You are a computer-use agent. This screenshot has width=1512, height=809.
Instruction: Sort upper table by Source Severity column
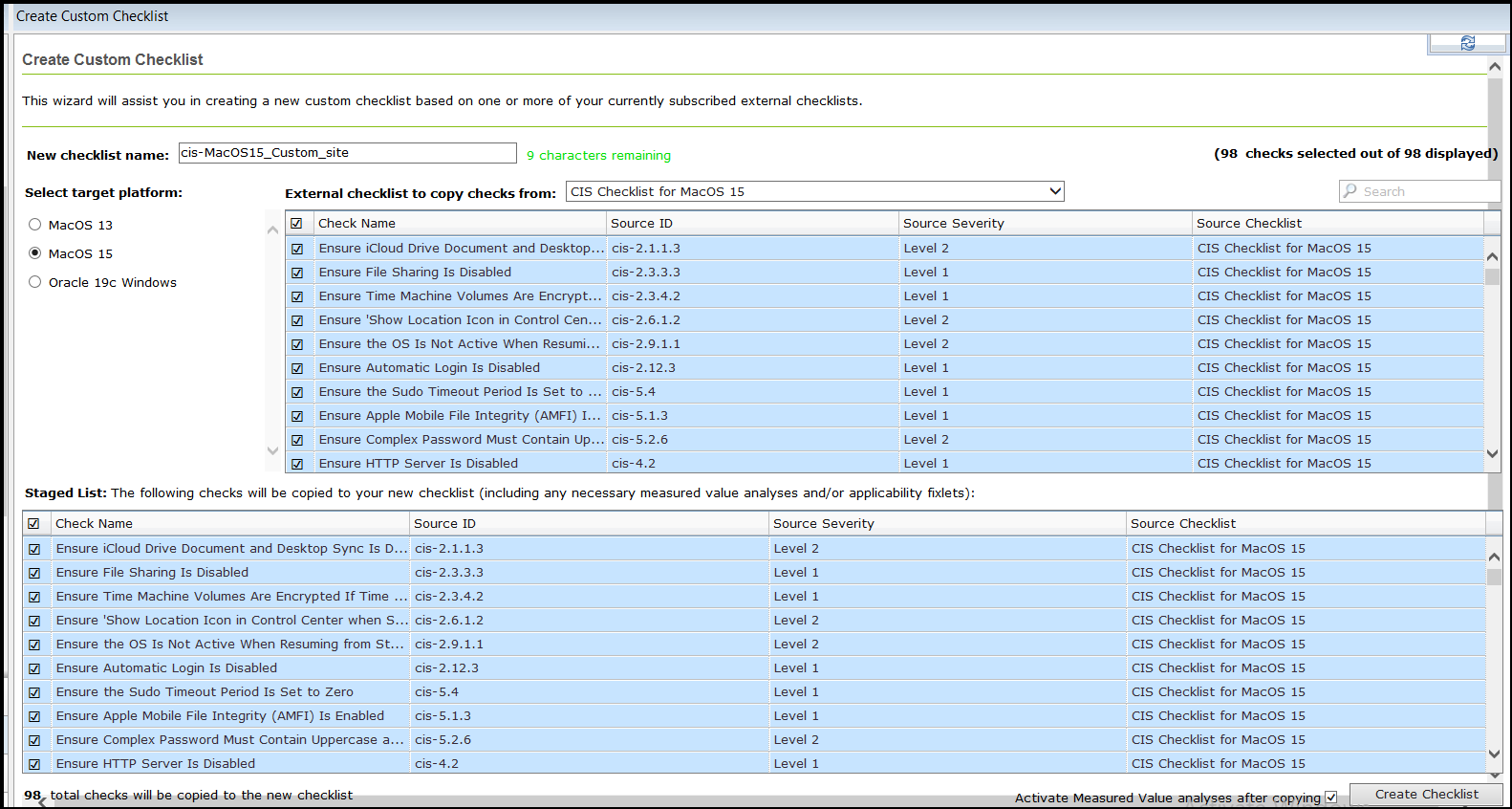point(1046,223)
